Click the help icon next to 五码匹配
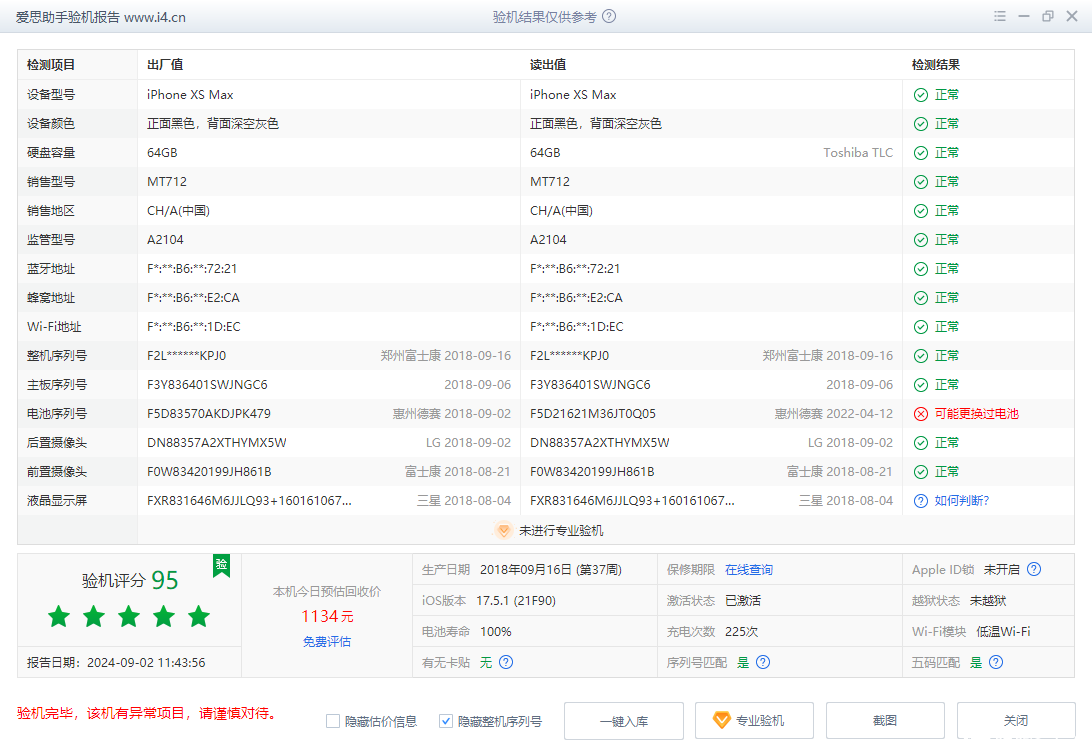Image resolution: width=1092 pixels, height=756 pixels. 996,662
